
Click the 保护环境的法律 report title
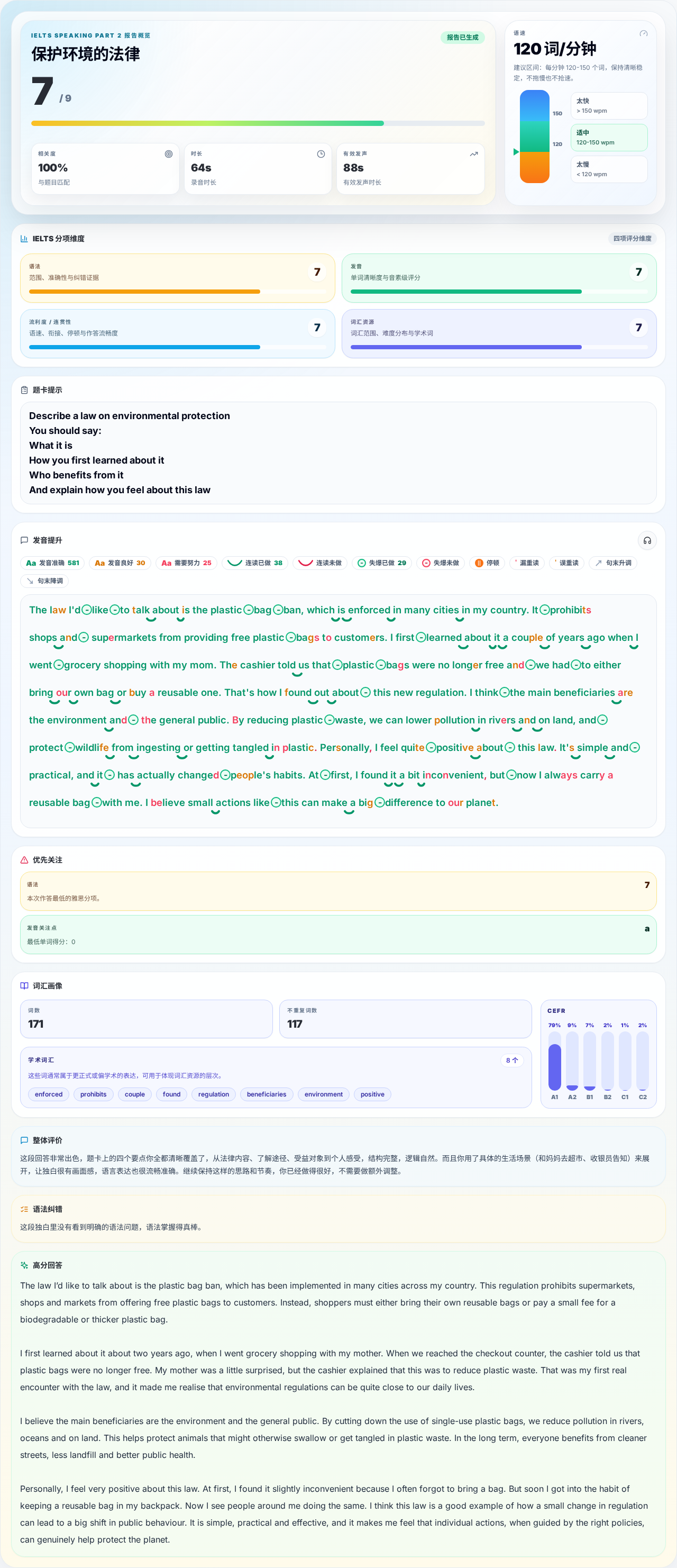pos(86,54)
